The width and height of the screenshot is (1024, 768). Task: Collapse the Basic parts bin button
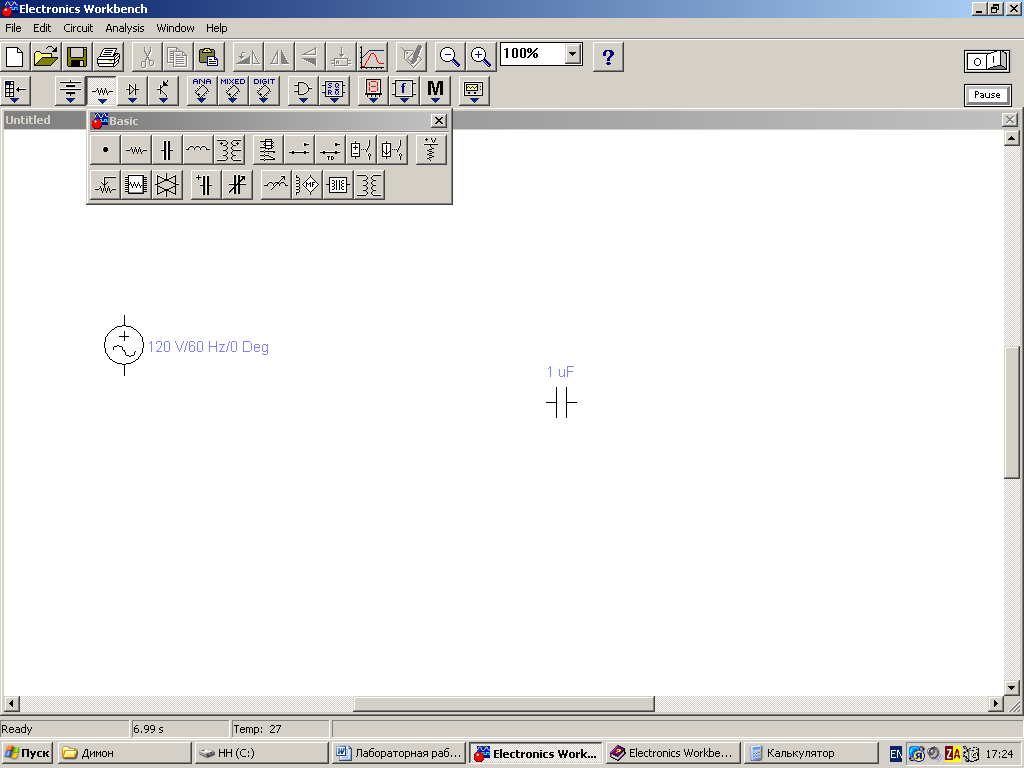click(101, 91)
